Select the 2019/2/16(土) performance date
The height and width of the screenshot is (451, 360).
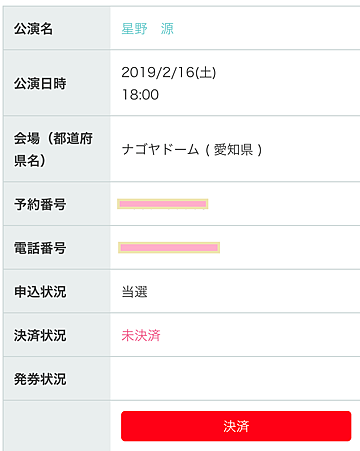coord(169,72)
